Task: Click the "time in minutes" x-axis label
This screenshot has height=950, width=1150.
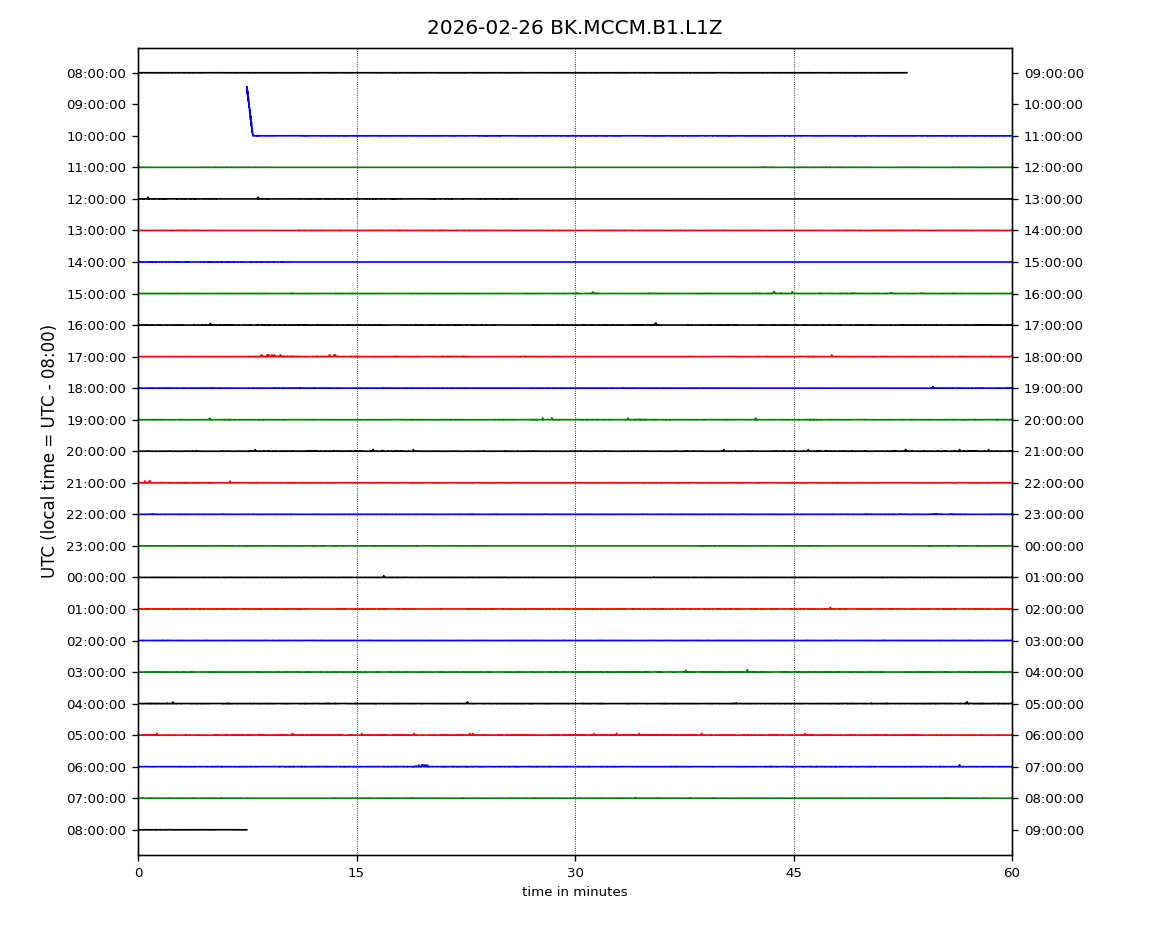Action: [574, 892]
